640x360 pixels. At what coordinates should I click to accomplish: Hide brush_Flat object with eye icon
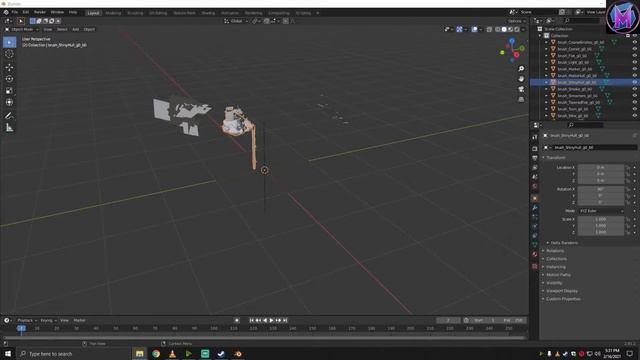point(634,56)
